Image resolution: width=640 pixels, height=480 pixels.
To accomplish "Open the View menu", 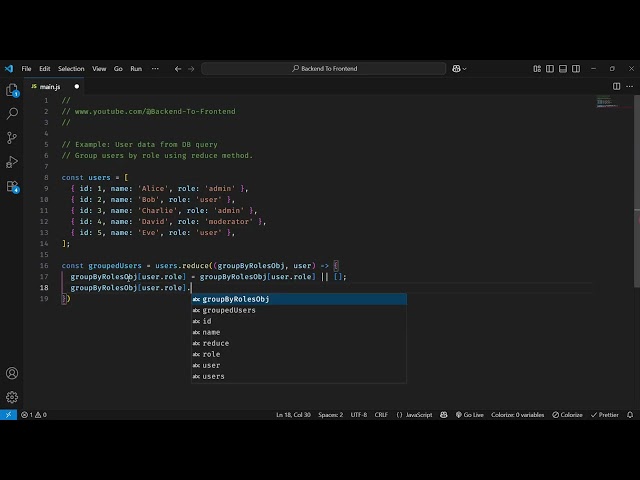I will (99, 69).
